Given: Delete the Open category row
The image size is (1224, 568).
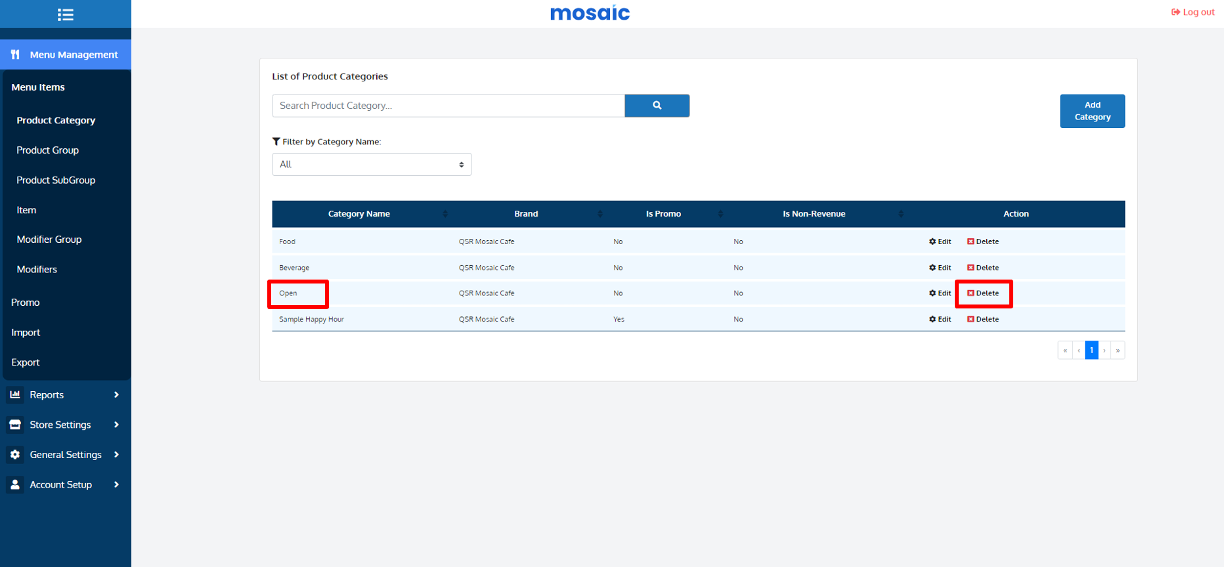Looking at the screenshot, I should coord(983,293).
